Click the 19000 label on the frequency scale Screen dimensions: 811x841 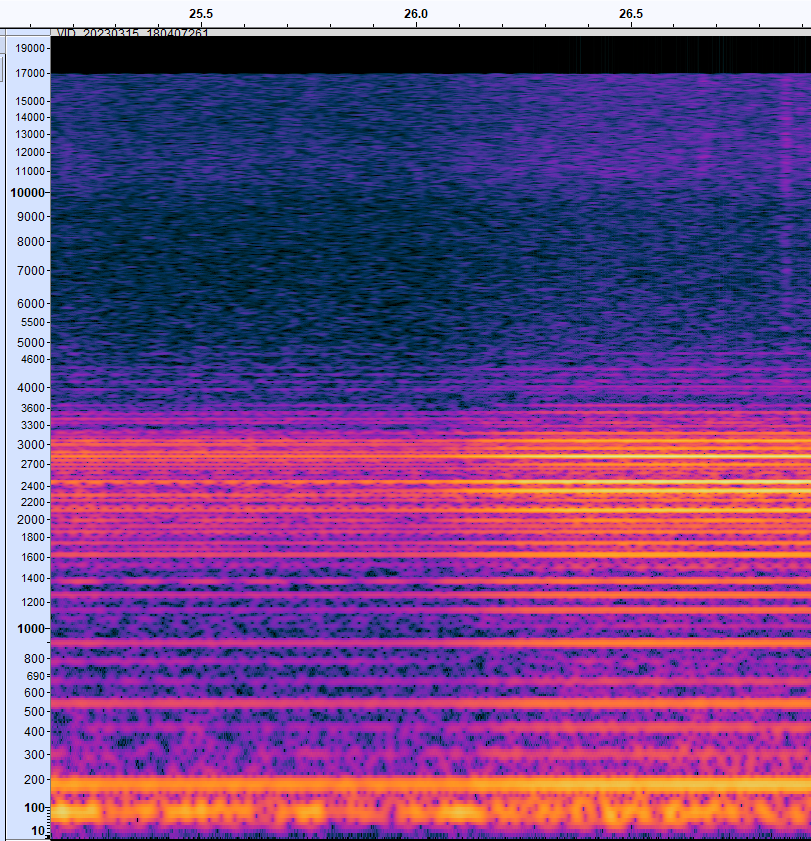tap(30, 48)
